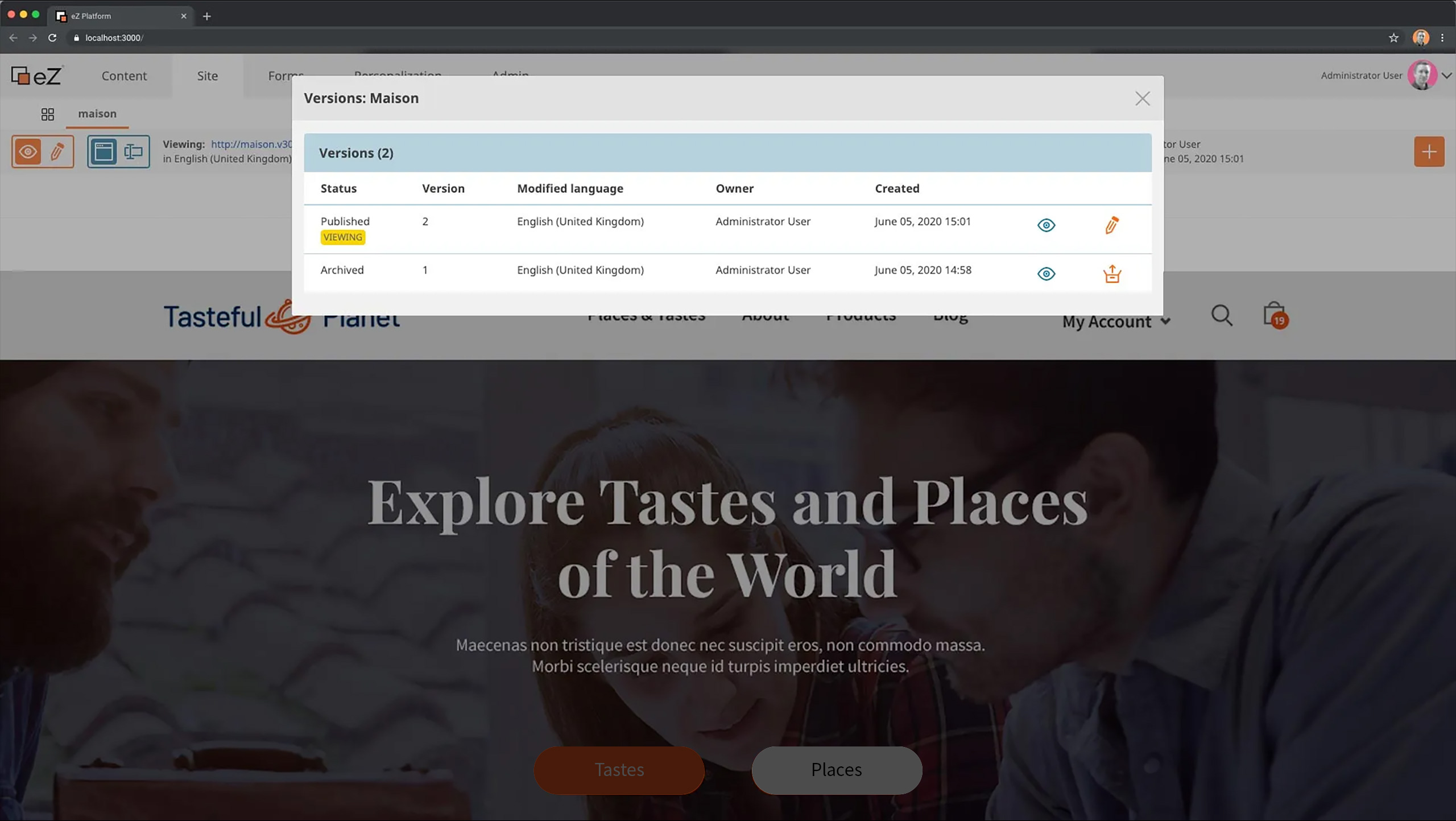Restore archived version 1 with restore icon
Image resolution: width=1456 pixels, height=821 pixels.
(x=1112, y=274)
